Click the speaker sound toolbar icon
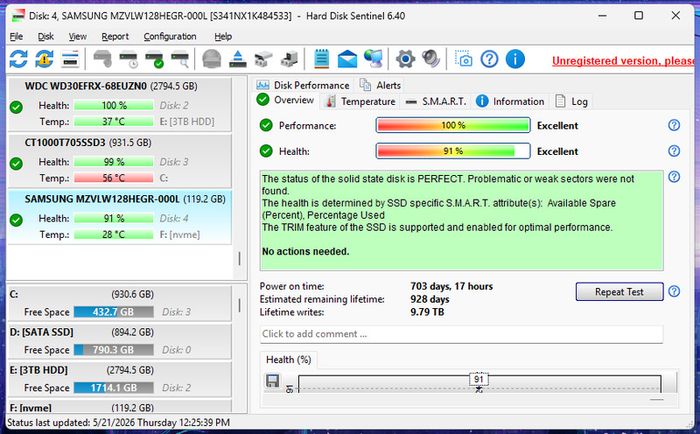Screen dimensions: 700x434 [x=431, y=59]
